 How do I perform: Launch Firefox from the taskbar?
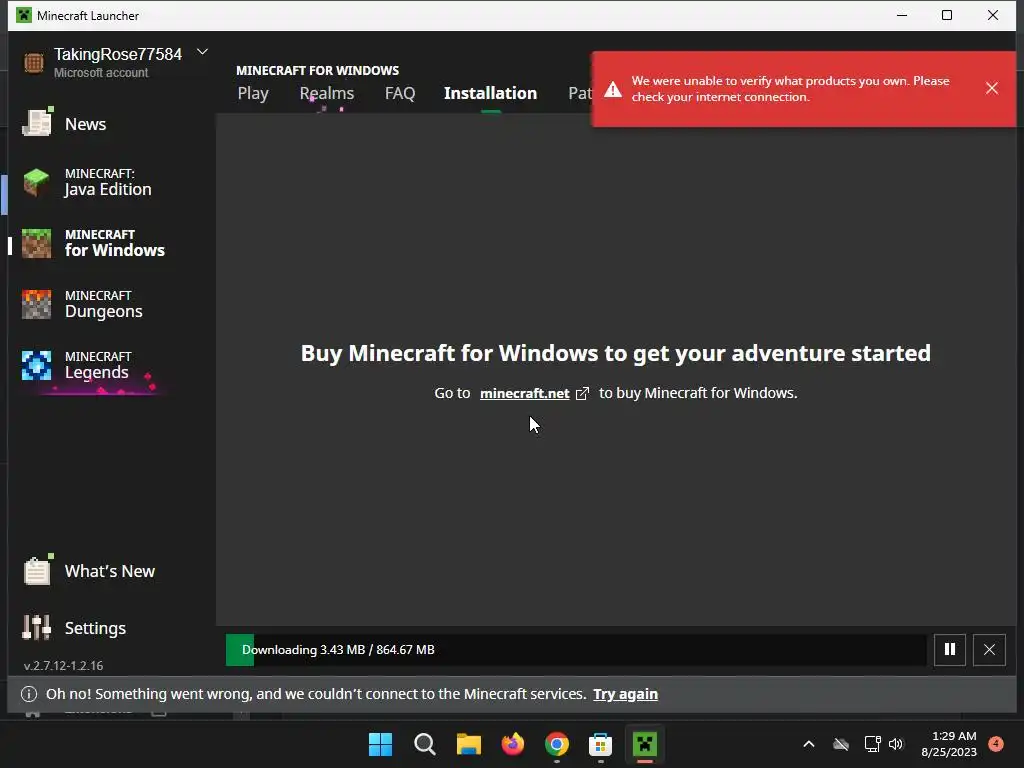coord(513,744)
